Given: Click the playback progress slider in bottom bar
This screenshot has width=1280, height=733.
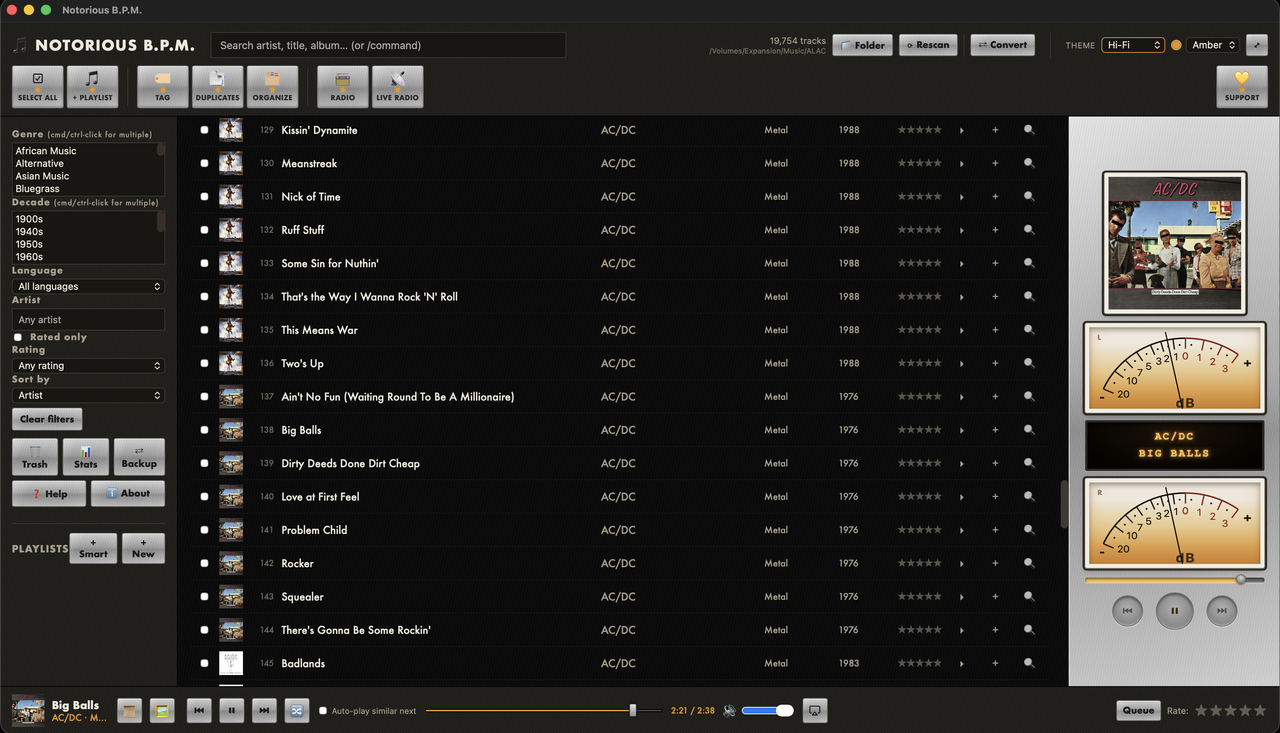Looking at the screenshot, I should [543, 710].
